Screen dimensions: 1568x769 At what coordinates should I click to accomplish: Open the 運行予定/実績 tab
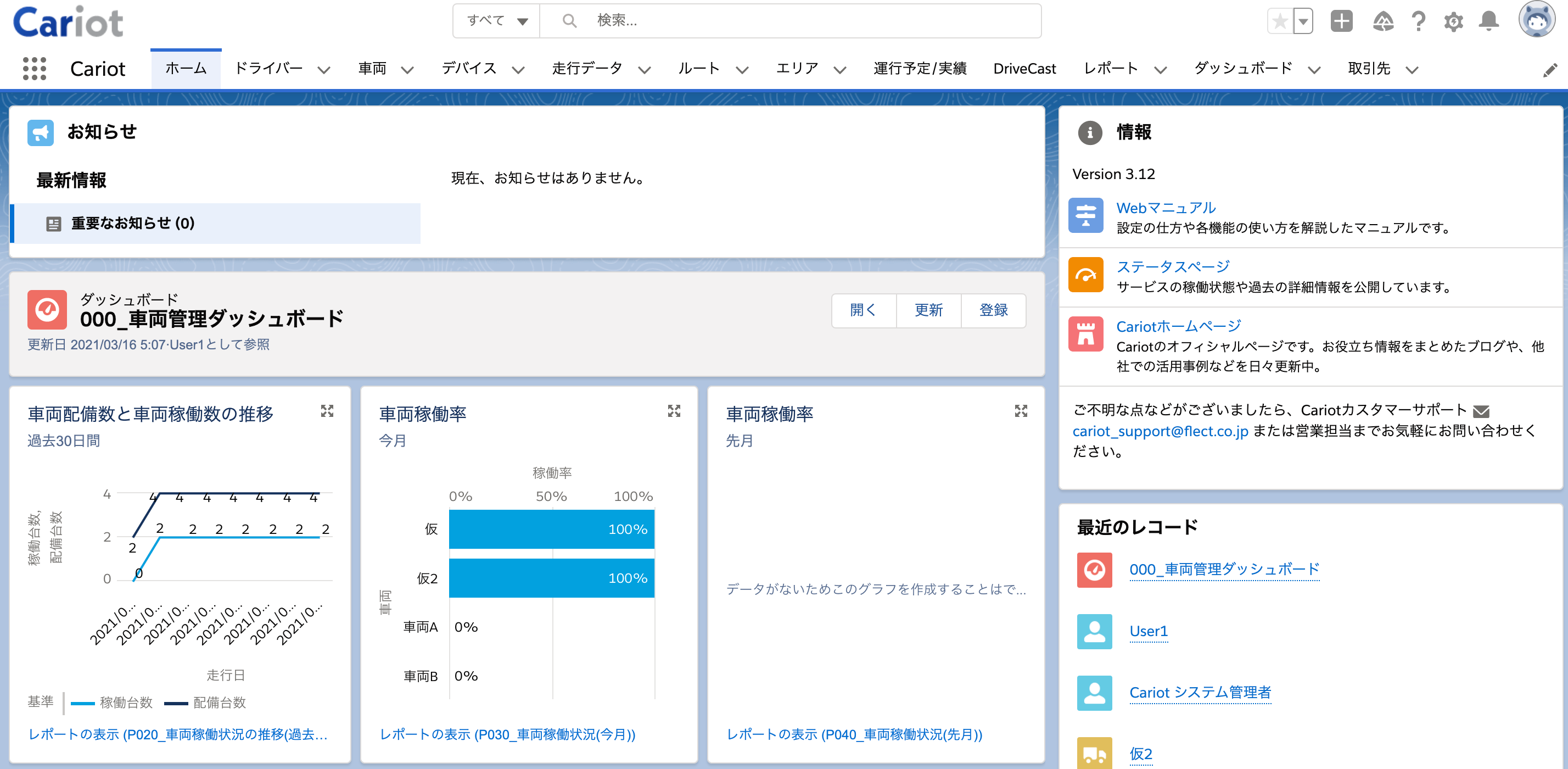pos(920,69)
